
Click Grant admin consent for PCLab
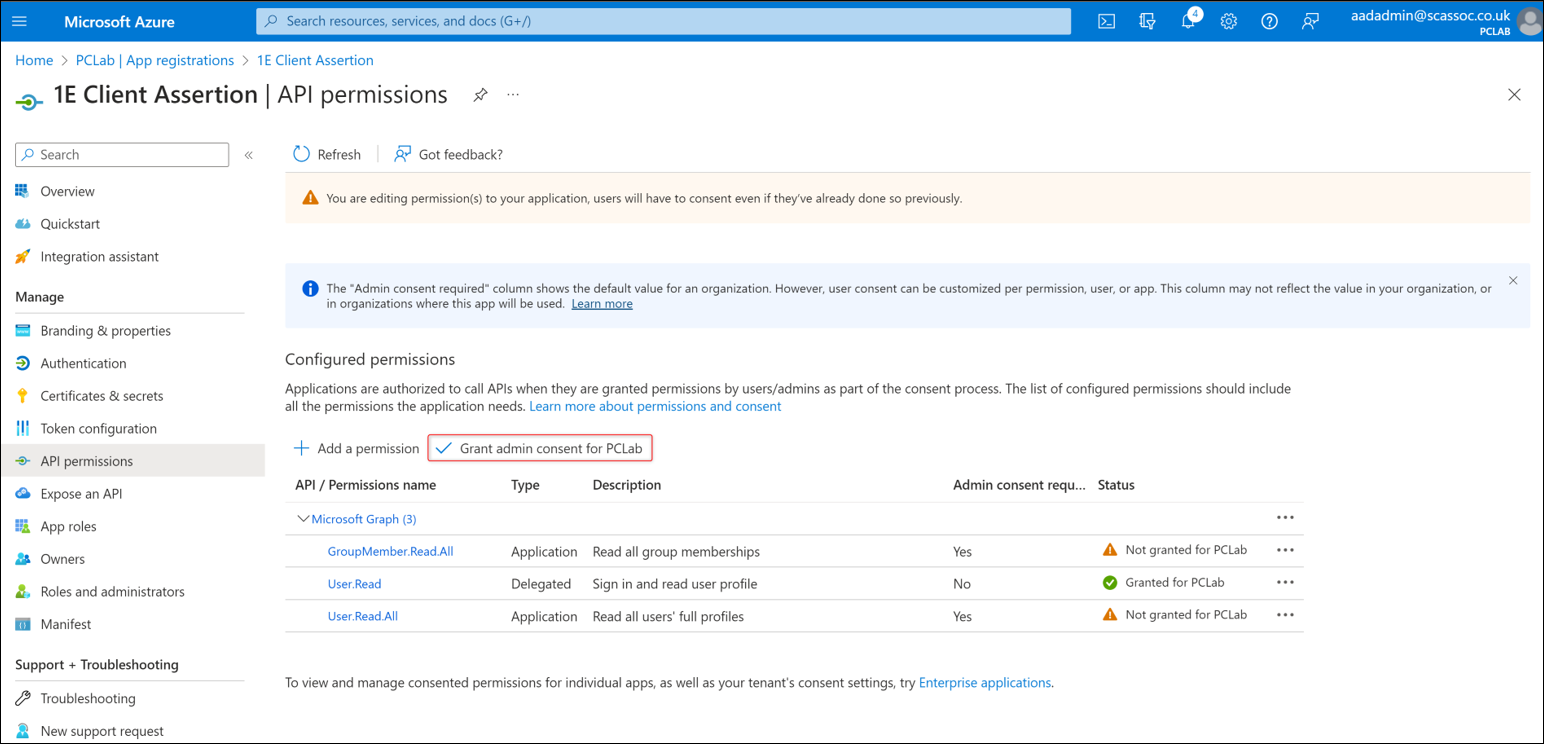(540, 448)
